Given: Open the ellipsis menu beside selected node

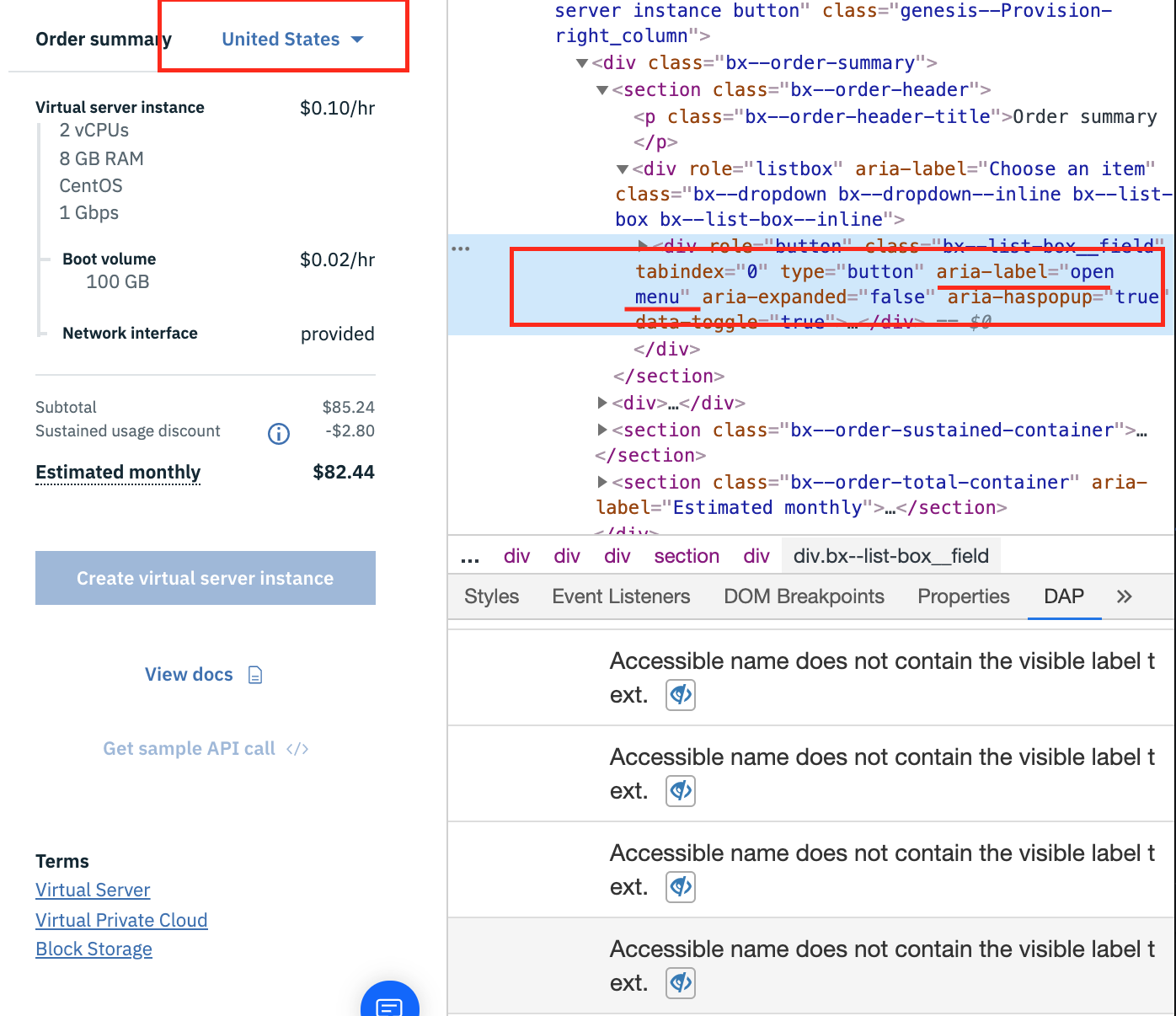Looking at the screenshot, I should [460, 247].
